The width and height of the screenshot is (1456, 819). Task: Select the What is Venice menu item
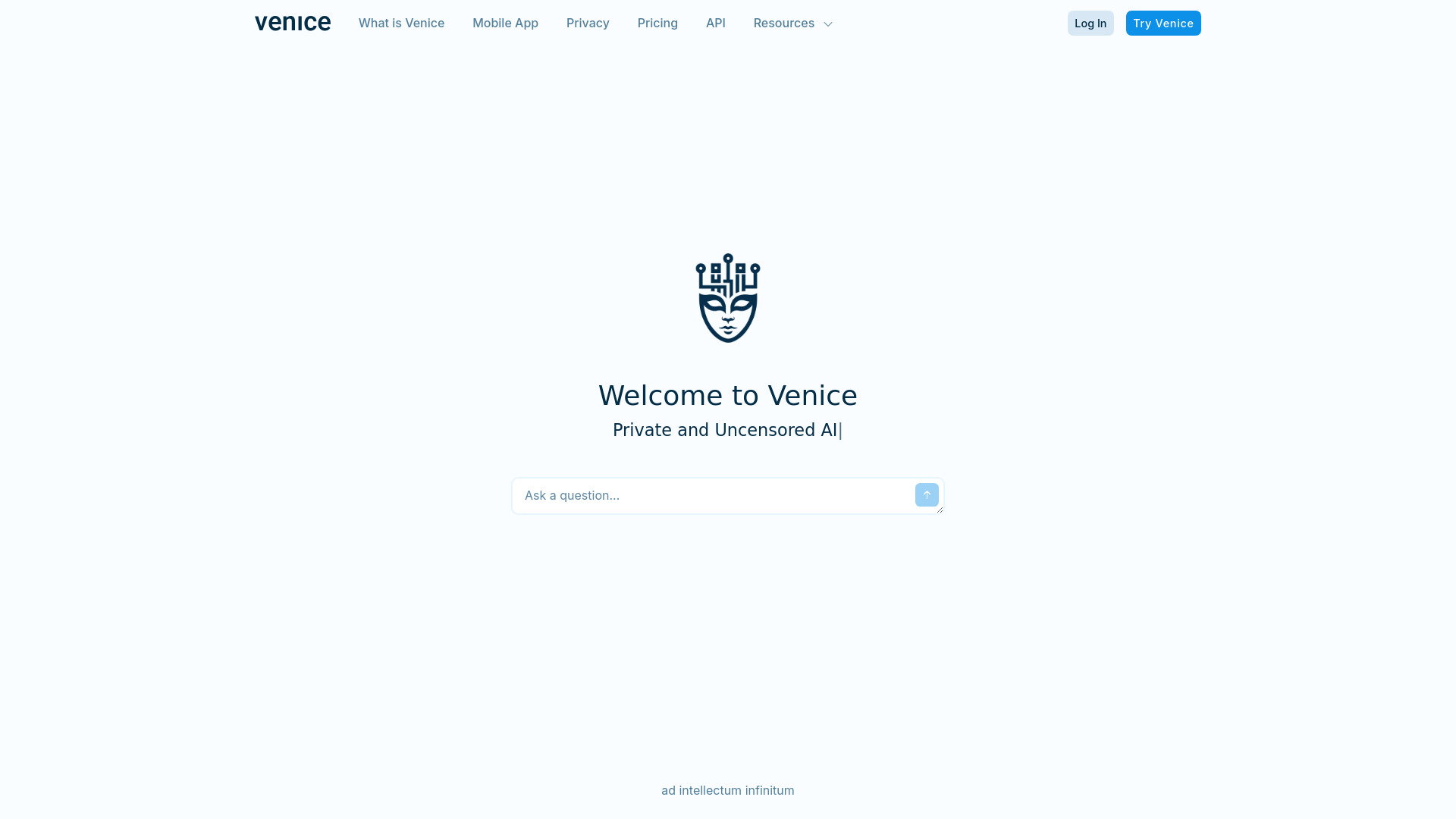pyautogui.click(x=401, y=22)
